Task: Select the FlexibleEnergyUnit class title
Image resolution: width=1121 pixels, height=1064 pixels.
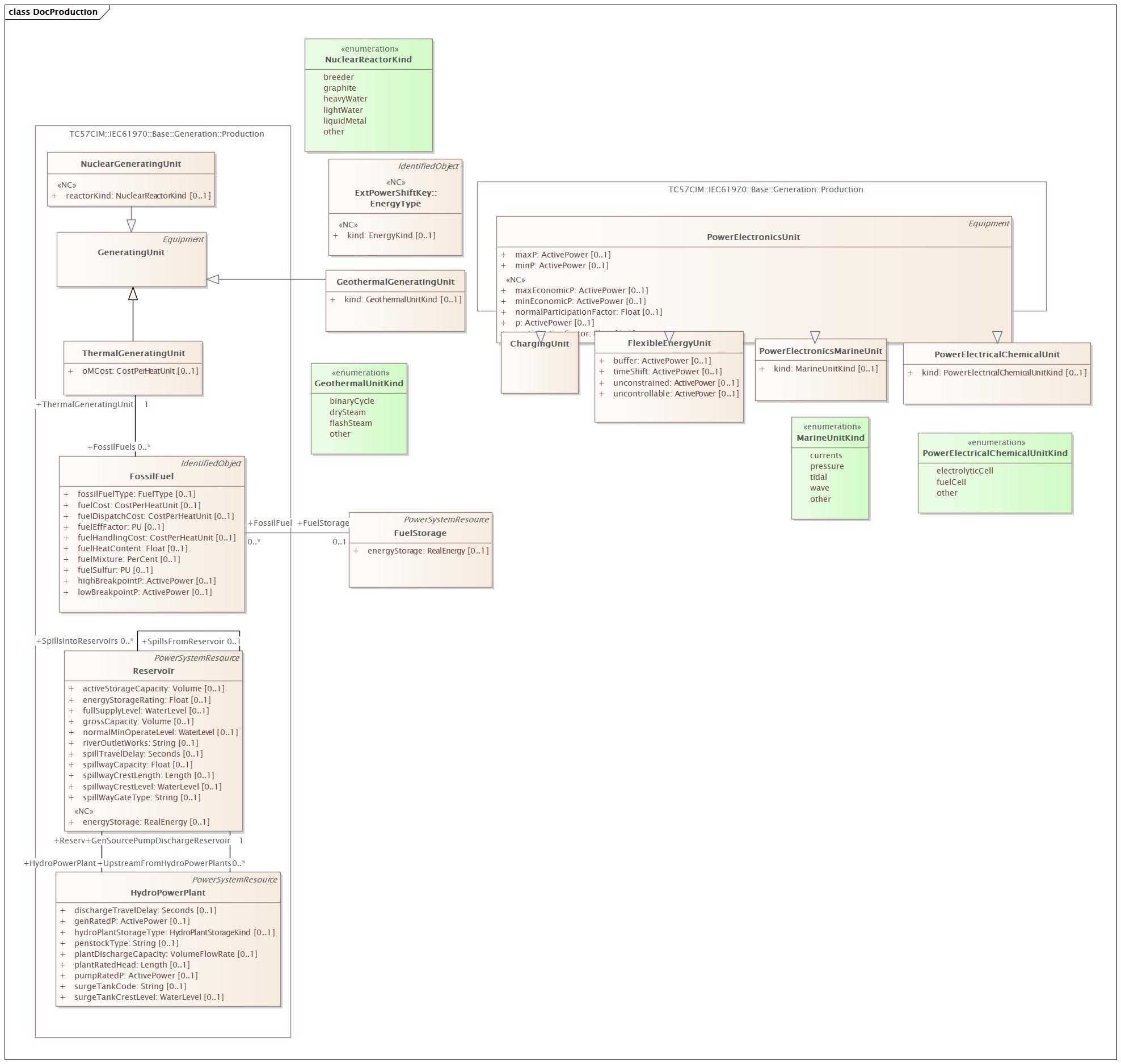Action: click(669, 343)
